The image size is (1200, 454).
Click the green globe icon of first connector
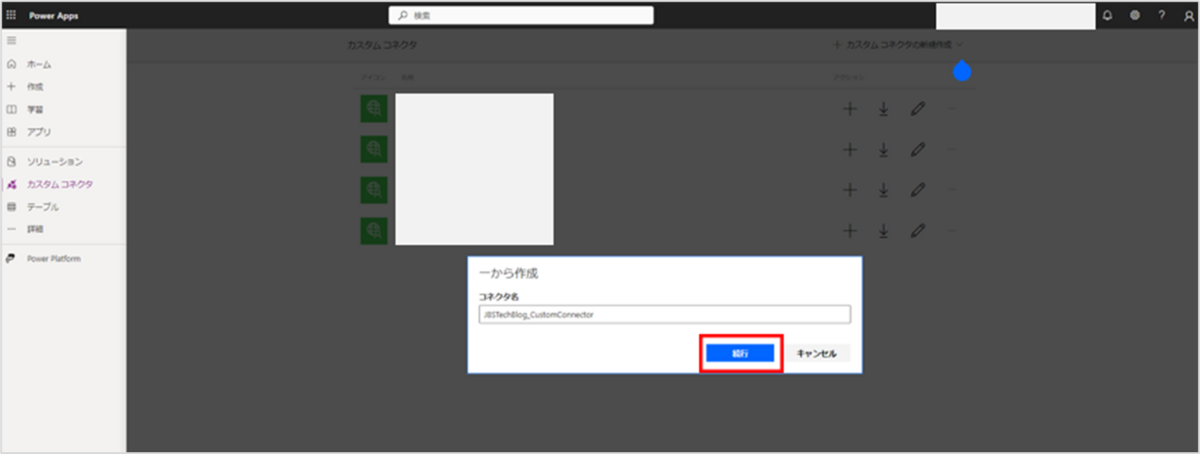[374, 109]
